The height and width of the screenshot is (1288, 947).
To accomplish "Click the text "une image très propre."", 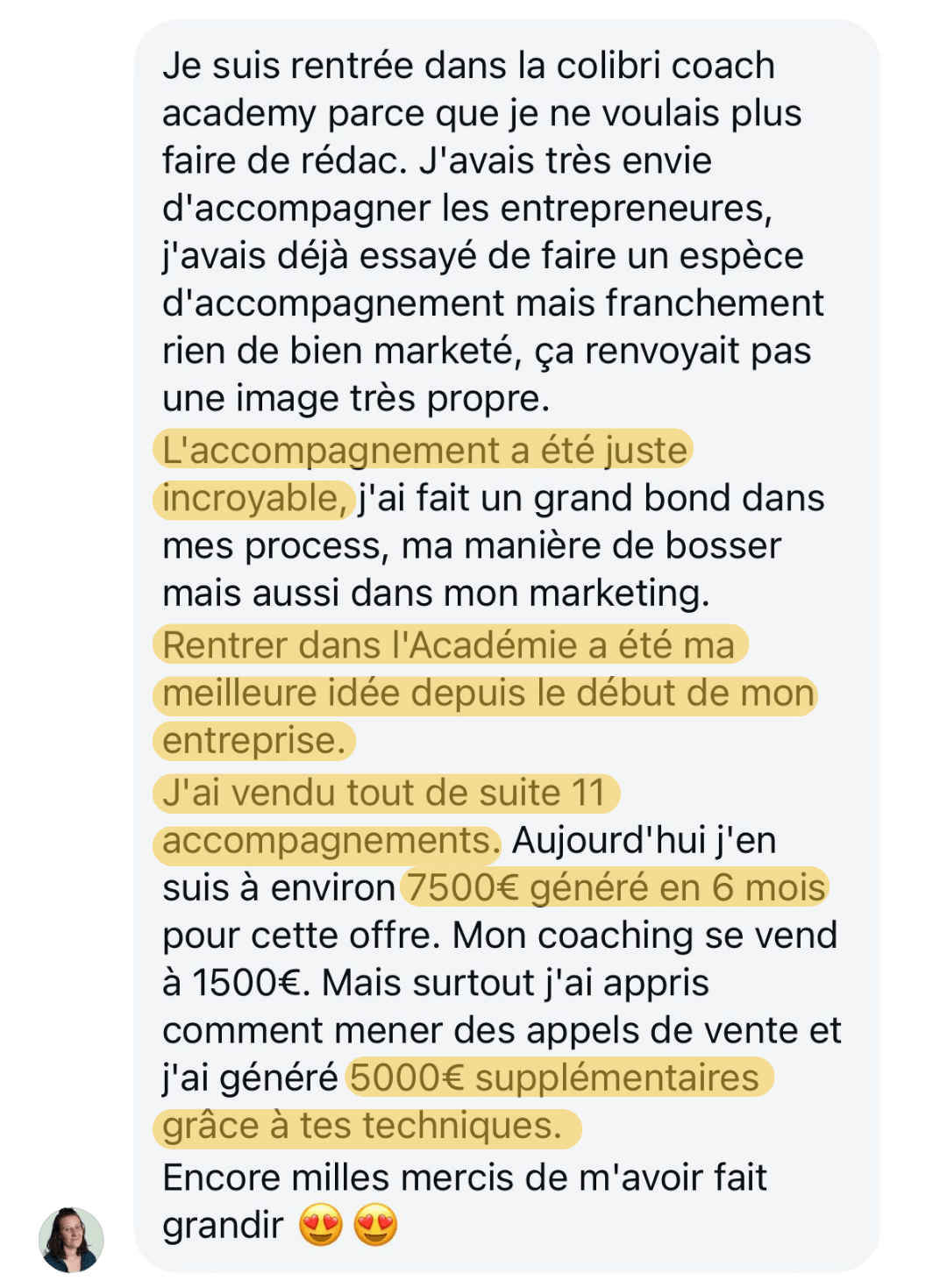I will pos(356,398).
